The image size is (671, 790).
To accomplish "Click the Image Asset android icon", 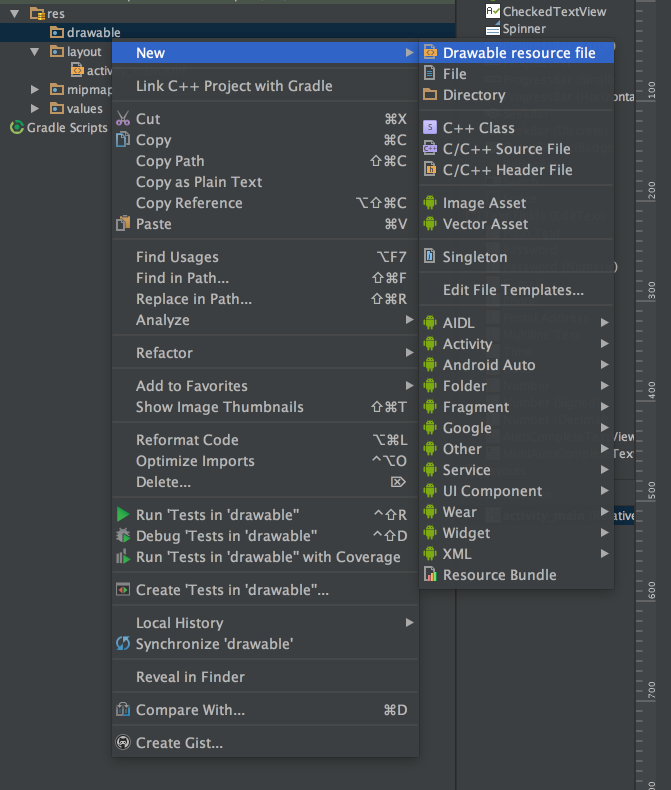I will (x=430, y=203).
